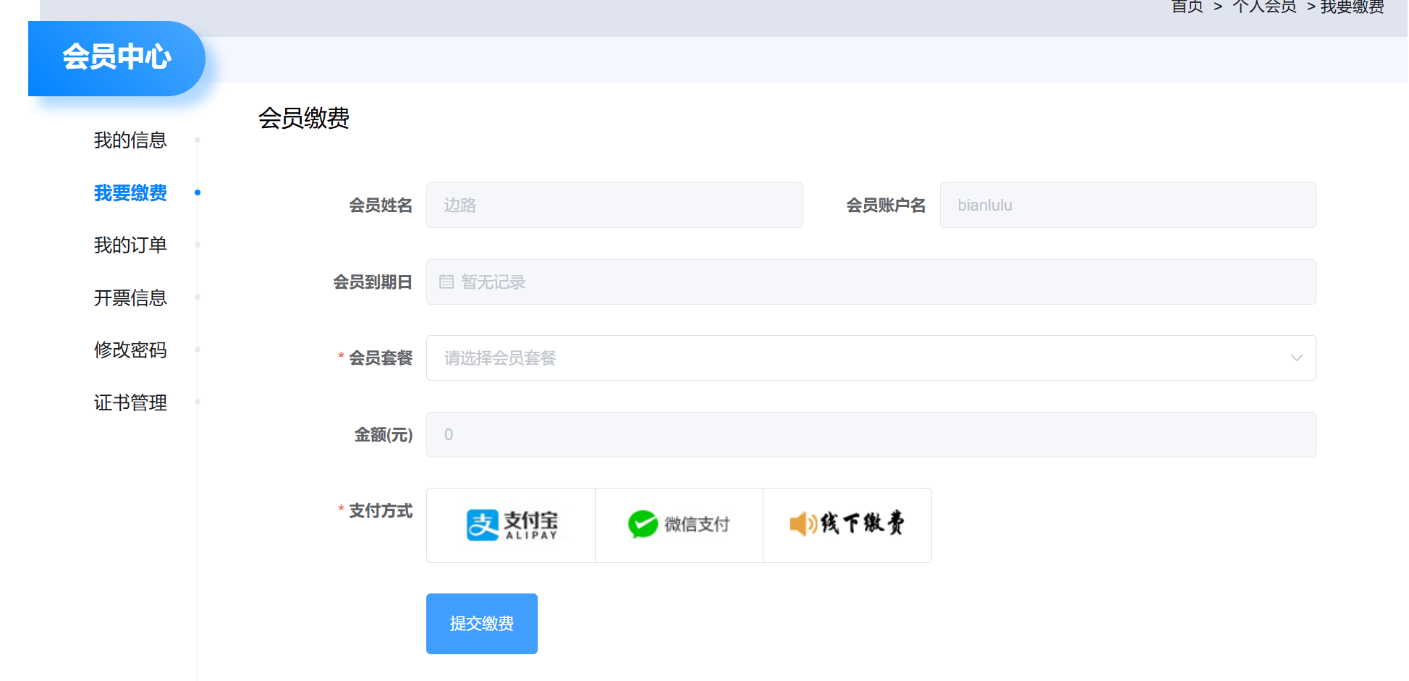This screenshot has height=681, width=1409.
Task: Click the 金额(元) amount field
Action: (871, 435)
